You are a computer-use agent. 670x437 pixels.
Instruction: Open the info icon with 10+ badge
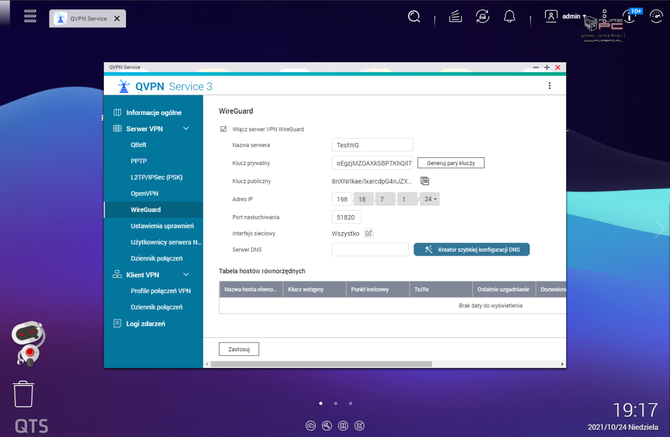pyautogui.click(x=631, y=16)
